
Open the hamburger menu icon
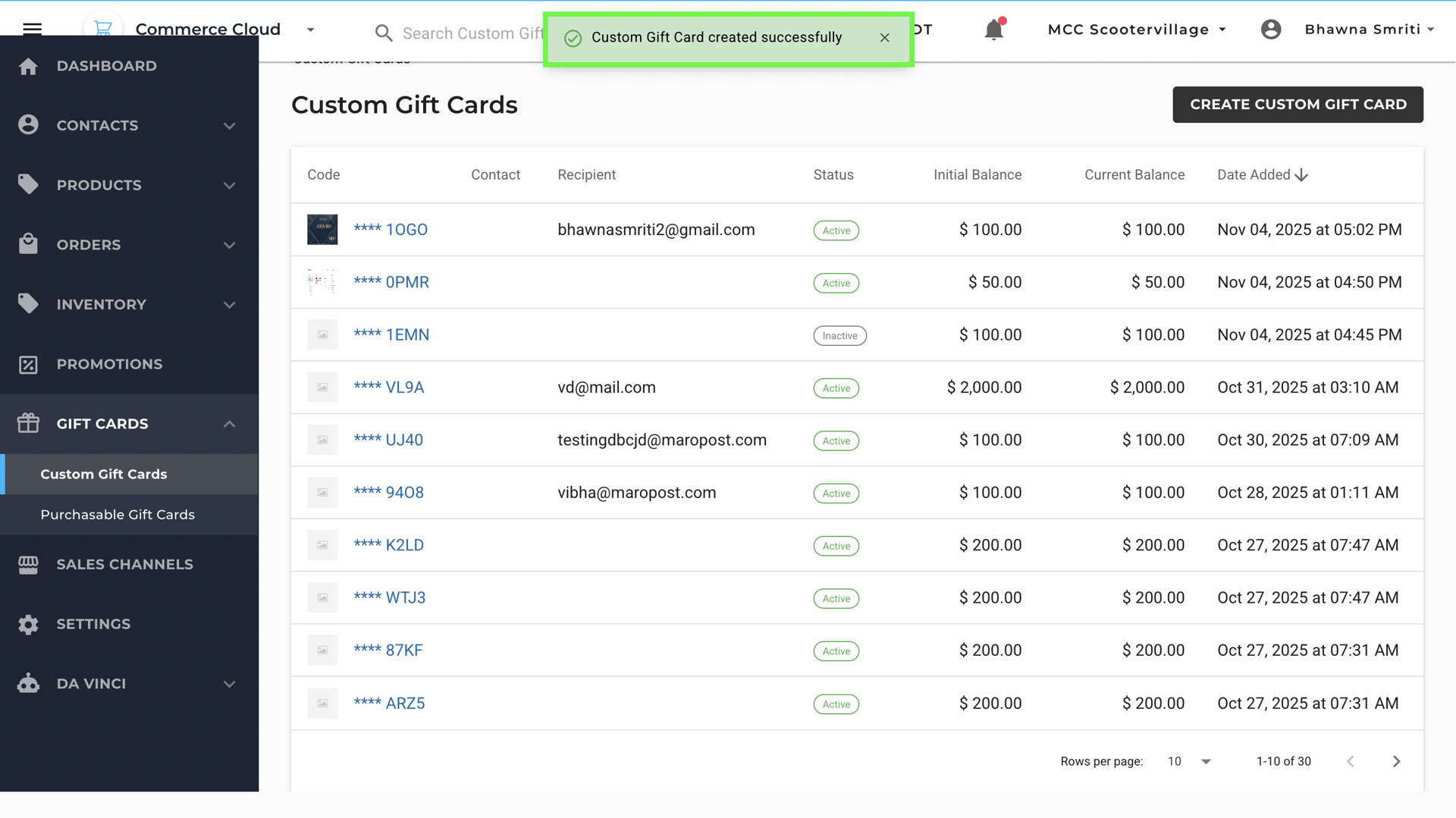(x=32, y=29)
